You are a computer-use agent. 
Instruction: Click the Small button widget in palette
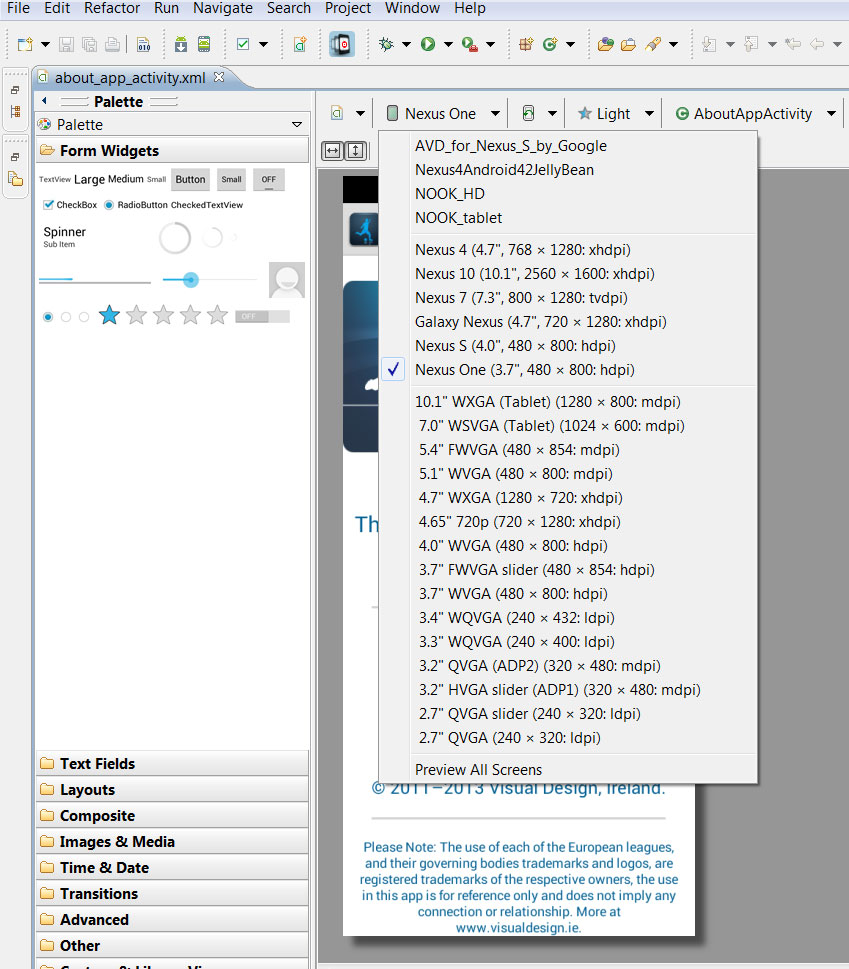232,179
